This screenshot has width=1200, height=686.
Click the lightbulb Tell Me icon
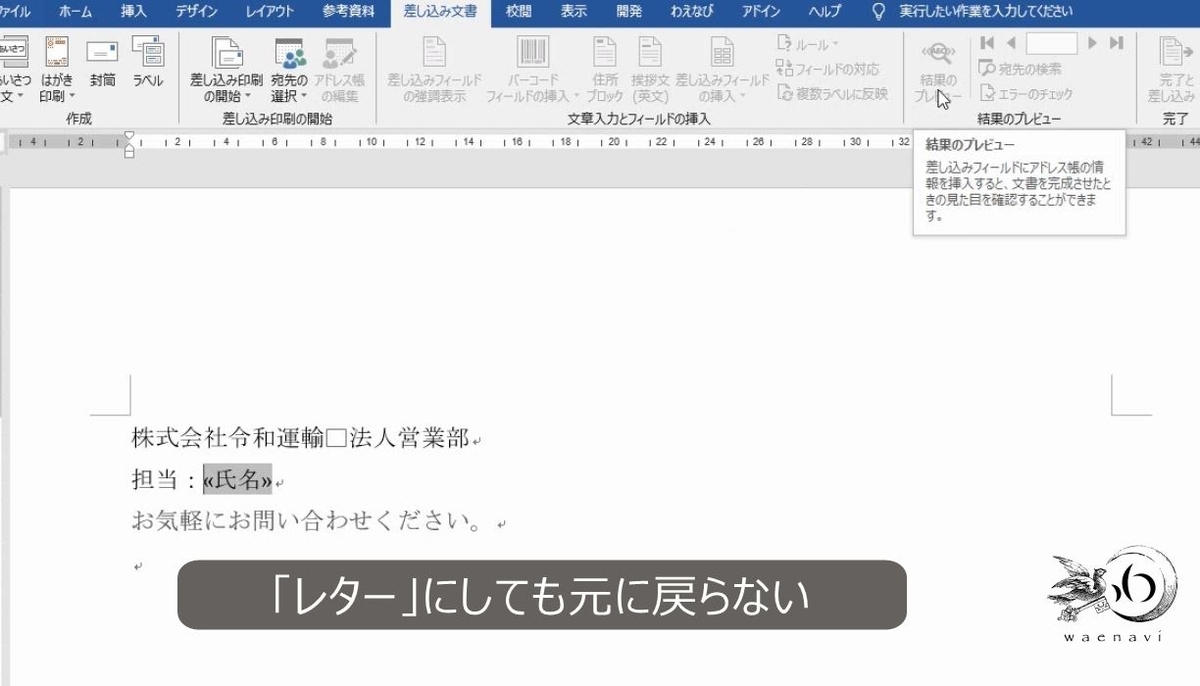point(879,12)
